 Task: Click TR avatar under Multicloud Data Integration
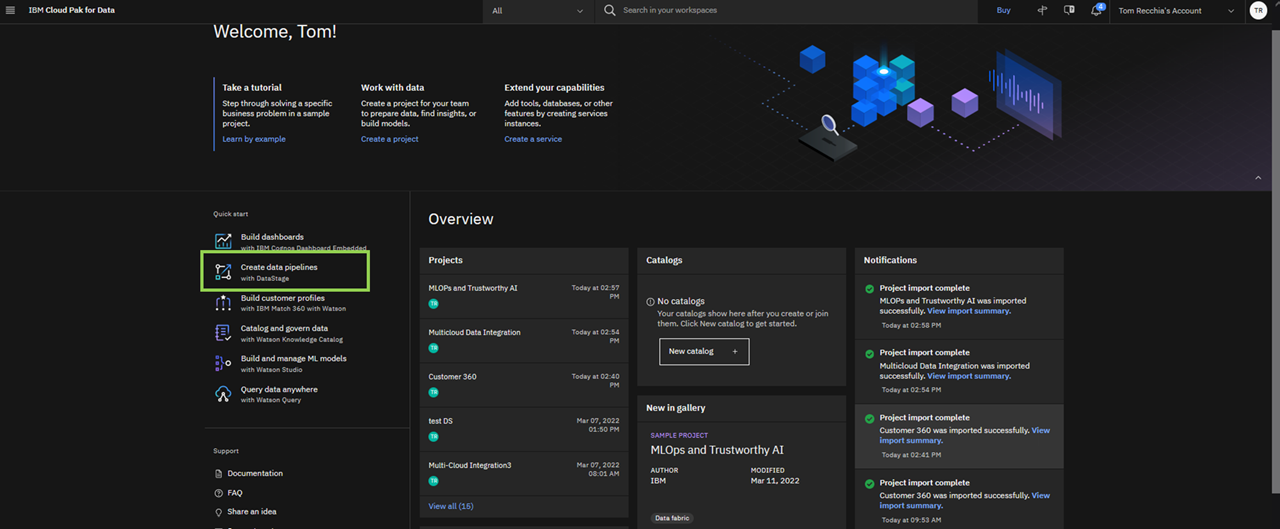[434, 348]
